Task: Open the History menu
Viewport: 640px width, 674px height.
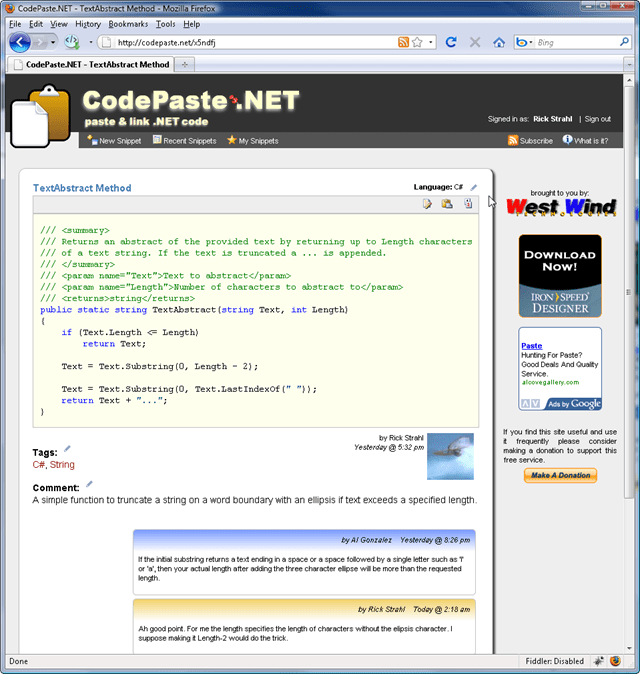Action: tap(88, 24)
